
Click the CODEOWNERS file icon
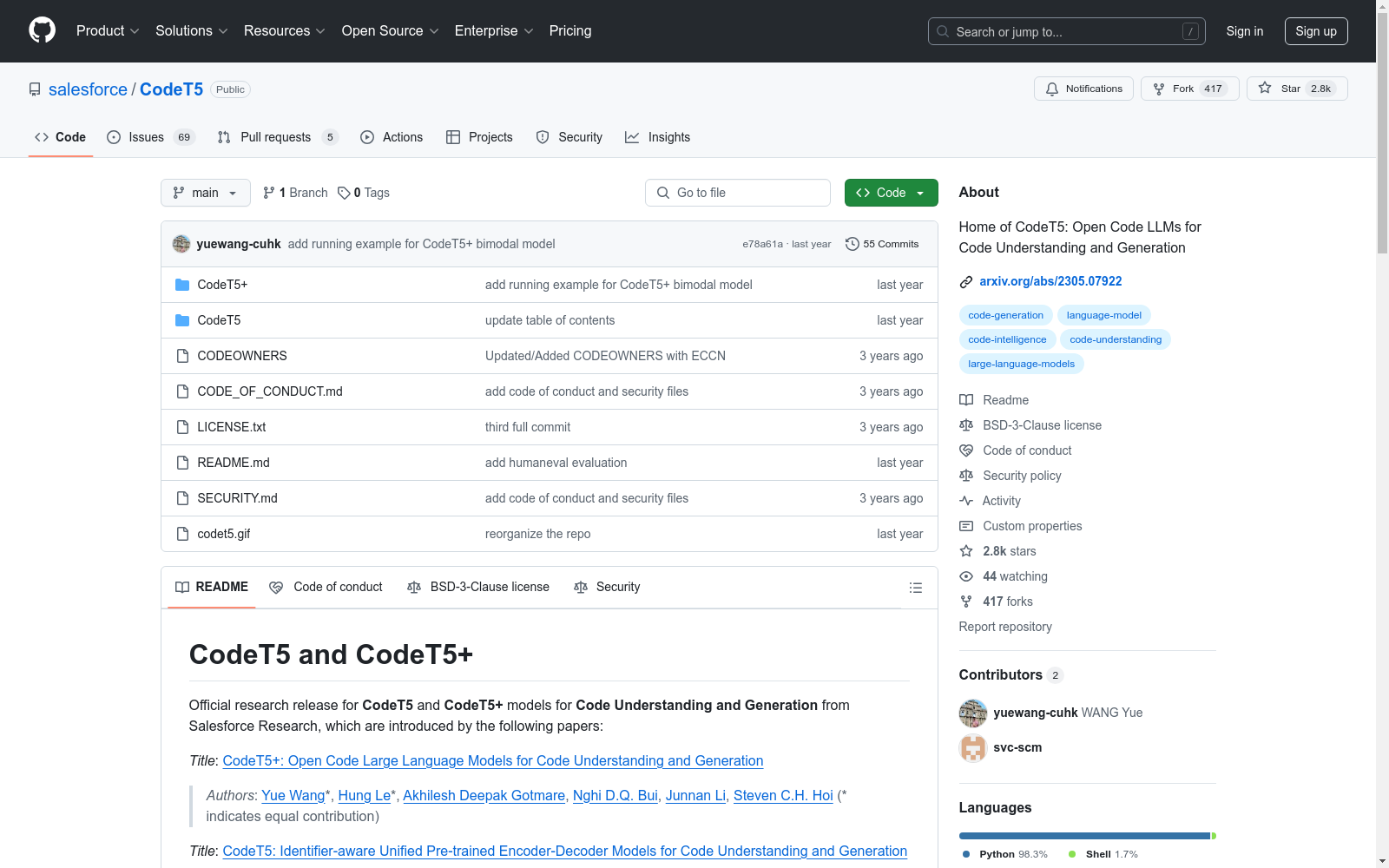[182, 356]
